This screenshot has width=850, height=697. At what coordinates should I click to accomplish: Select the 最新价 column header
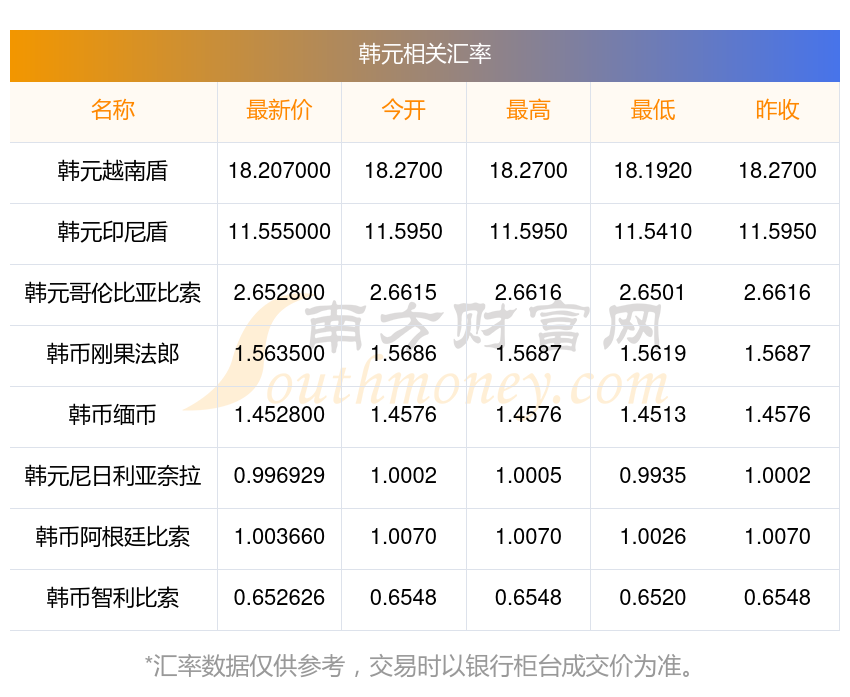(x=279, y=110)
